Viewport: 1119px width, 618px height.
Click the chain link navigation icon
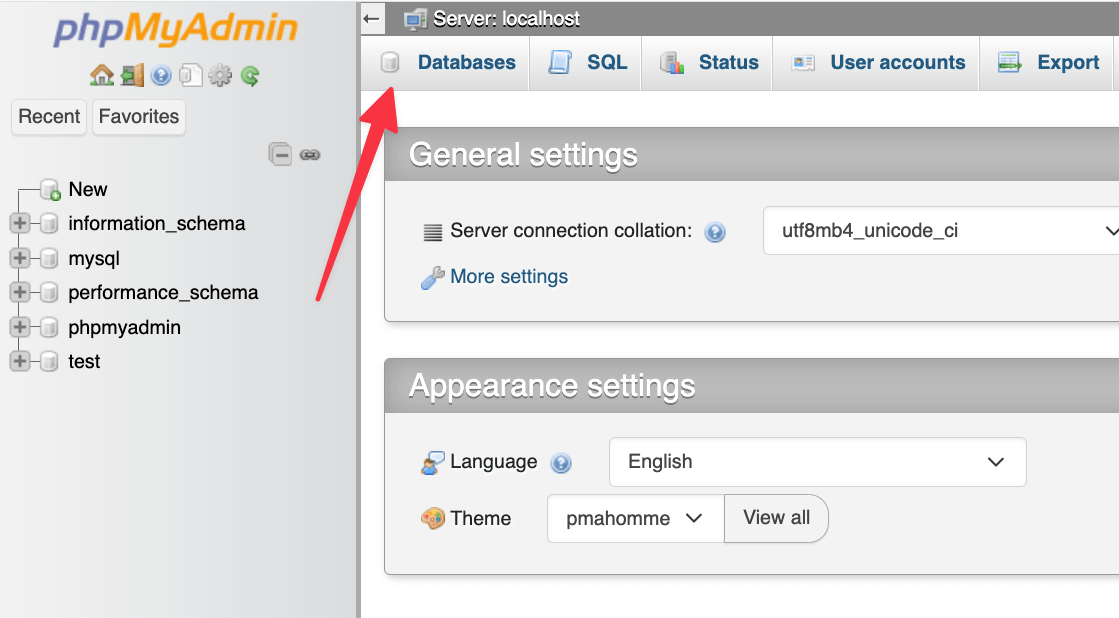pos(310,155)
